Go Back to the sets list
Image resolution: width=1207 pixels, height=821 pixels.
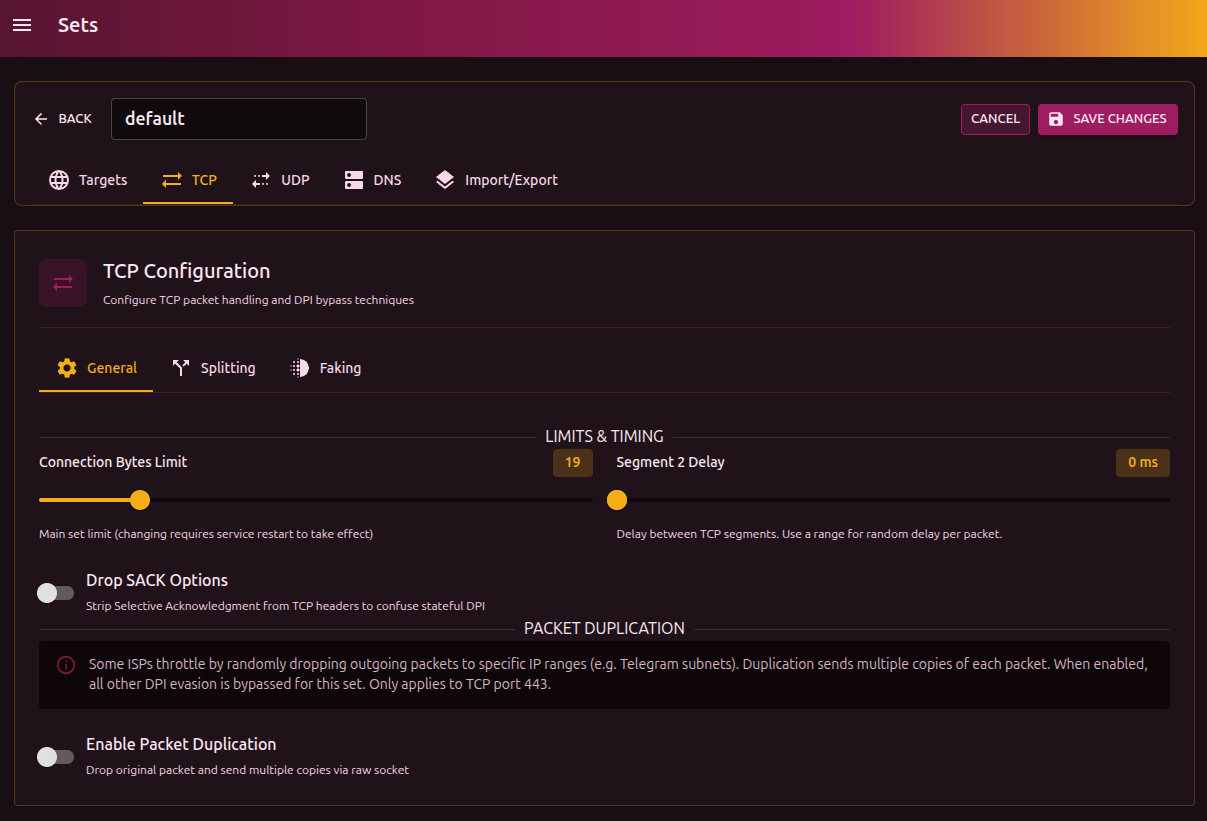(63, 119)
